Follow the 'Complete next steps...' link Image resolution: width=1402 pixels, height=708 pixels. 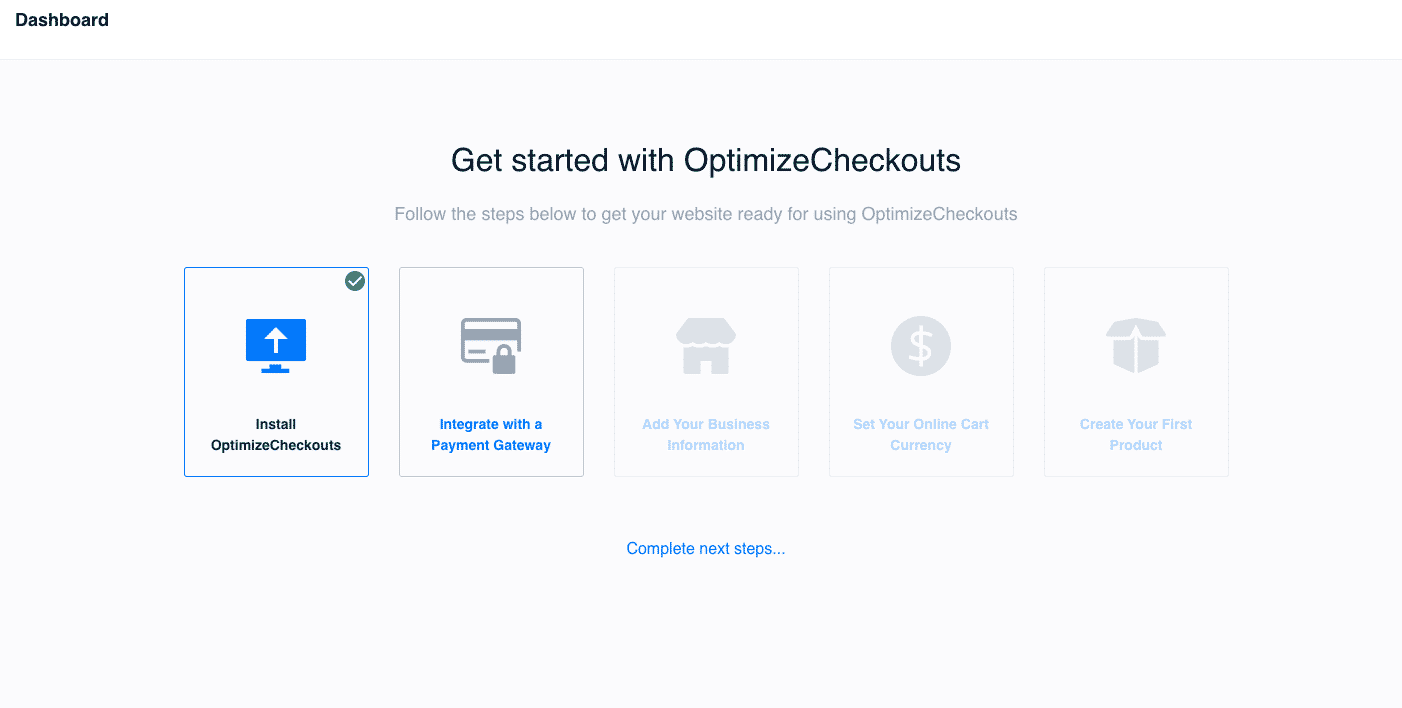point(706,548)
